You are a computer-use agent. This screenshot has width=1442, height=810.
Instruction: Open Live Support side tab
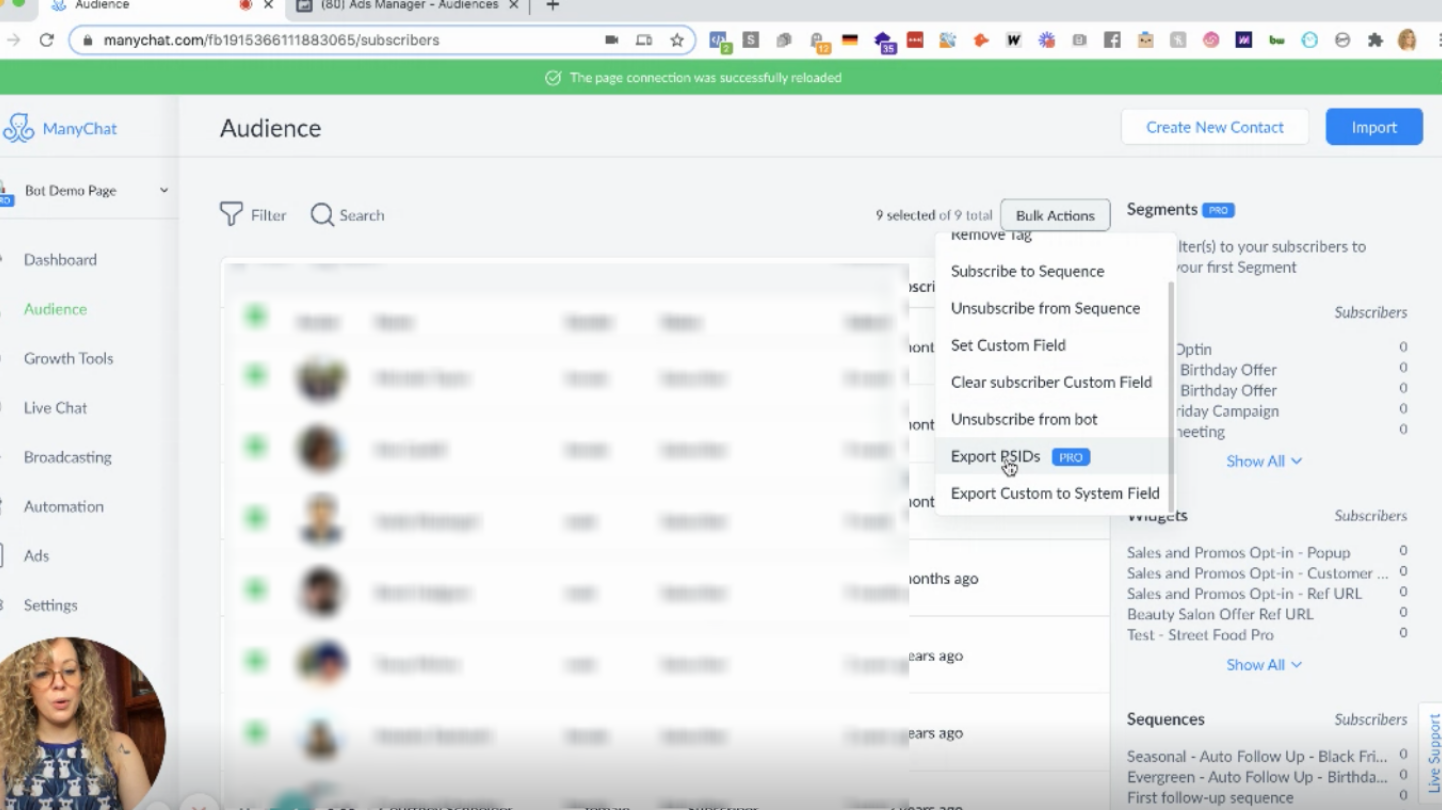pyautogui.click(x=1431, y=752)
